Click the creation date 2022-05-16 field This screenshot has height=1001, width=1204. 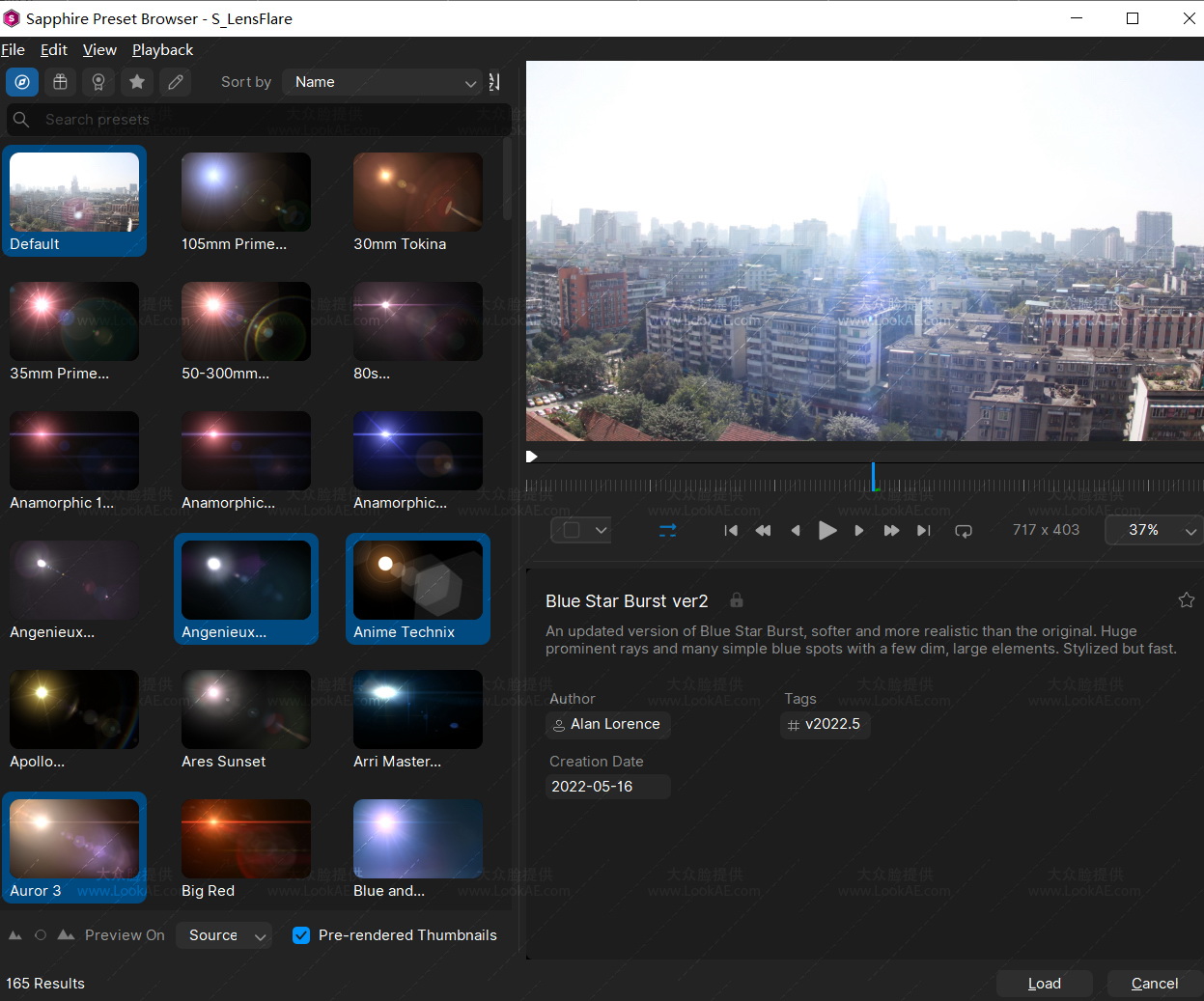tap(608, 787)
